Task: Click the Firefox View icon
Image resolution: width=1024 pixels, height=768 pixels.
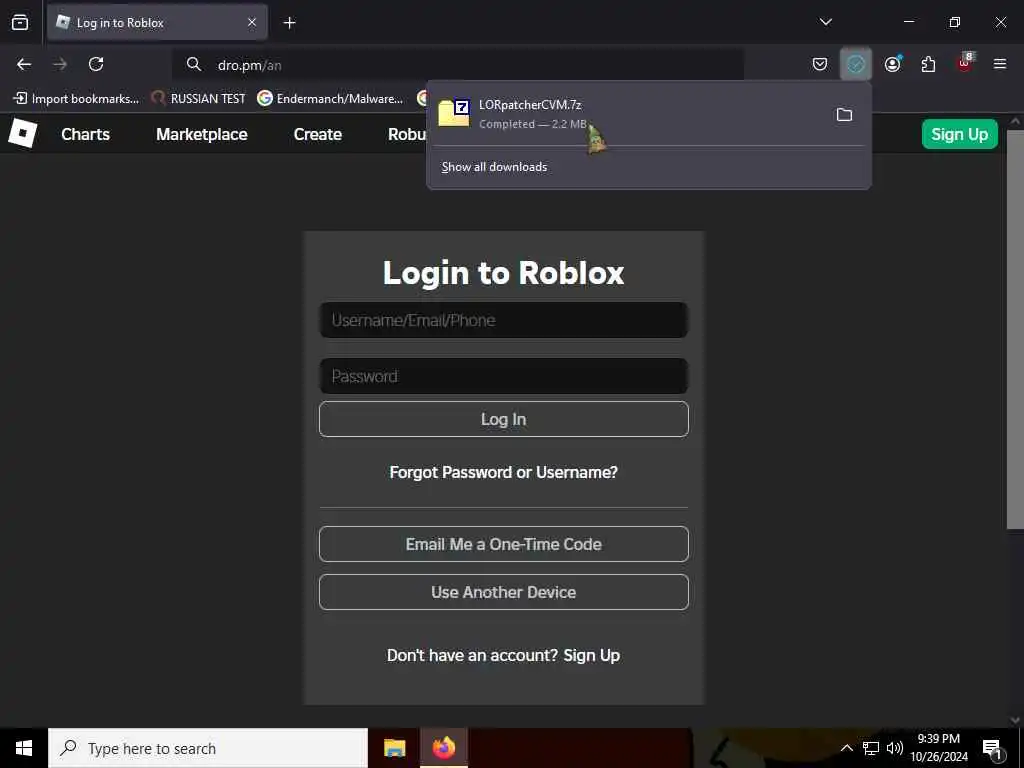Action: [x=20, y=22]
